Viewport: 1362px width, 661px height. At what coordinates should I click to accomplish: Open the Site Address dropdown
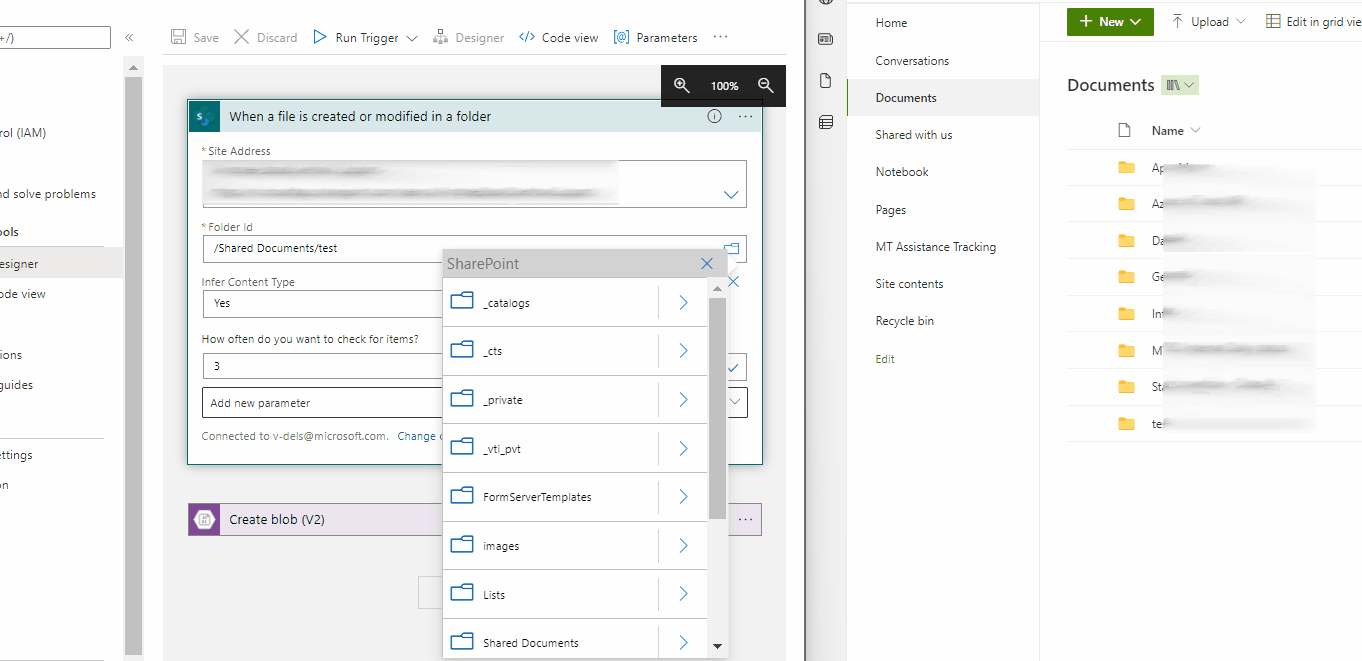(x=731, y=194)
